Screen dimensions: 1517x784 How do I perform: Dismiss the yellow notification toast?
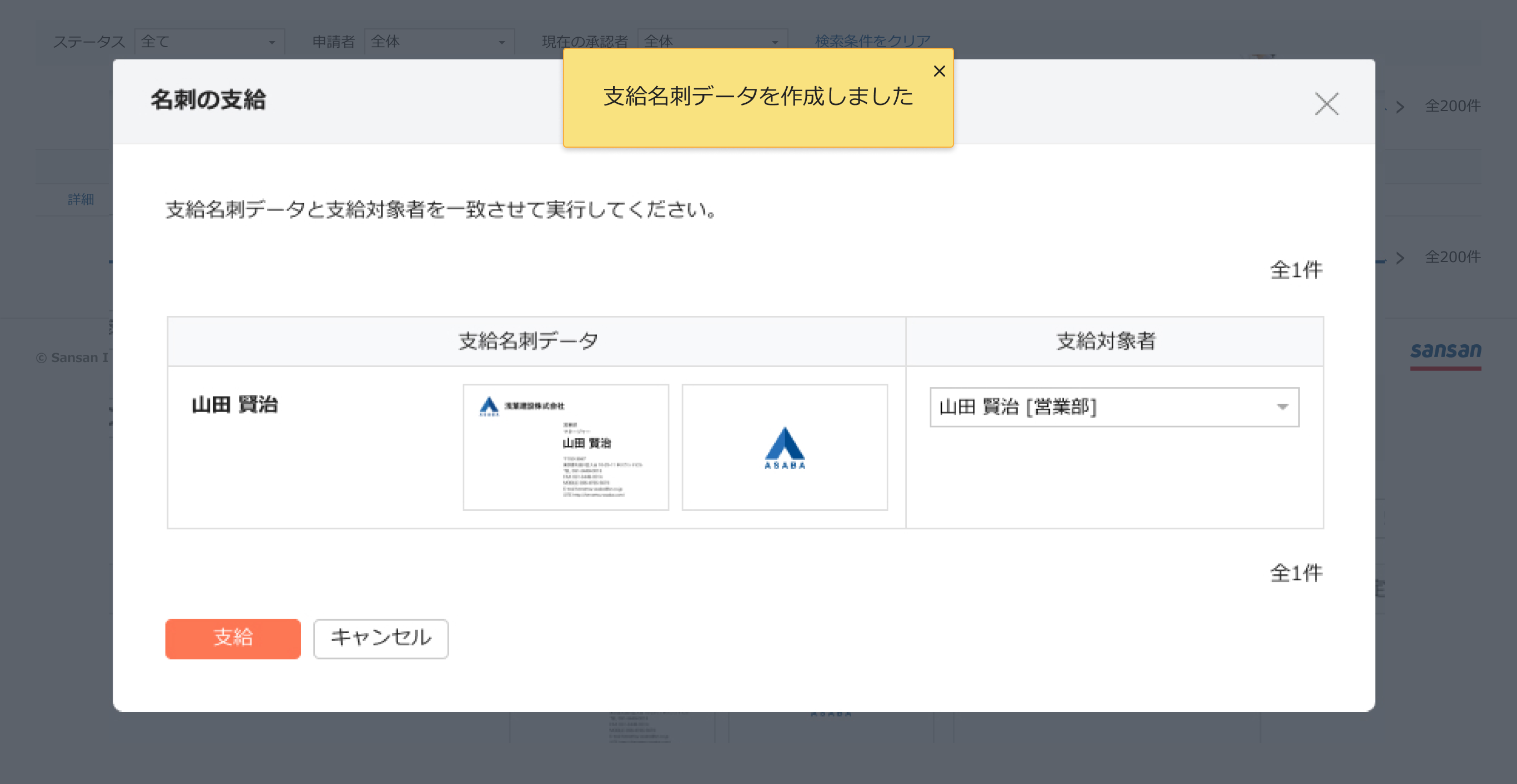939,71
